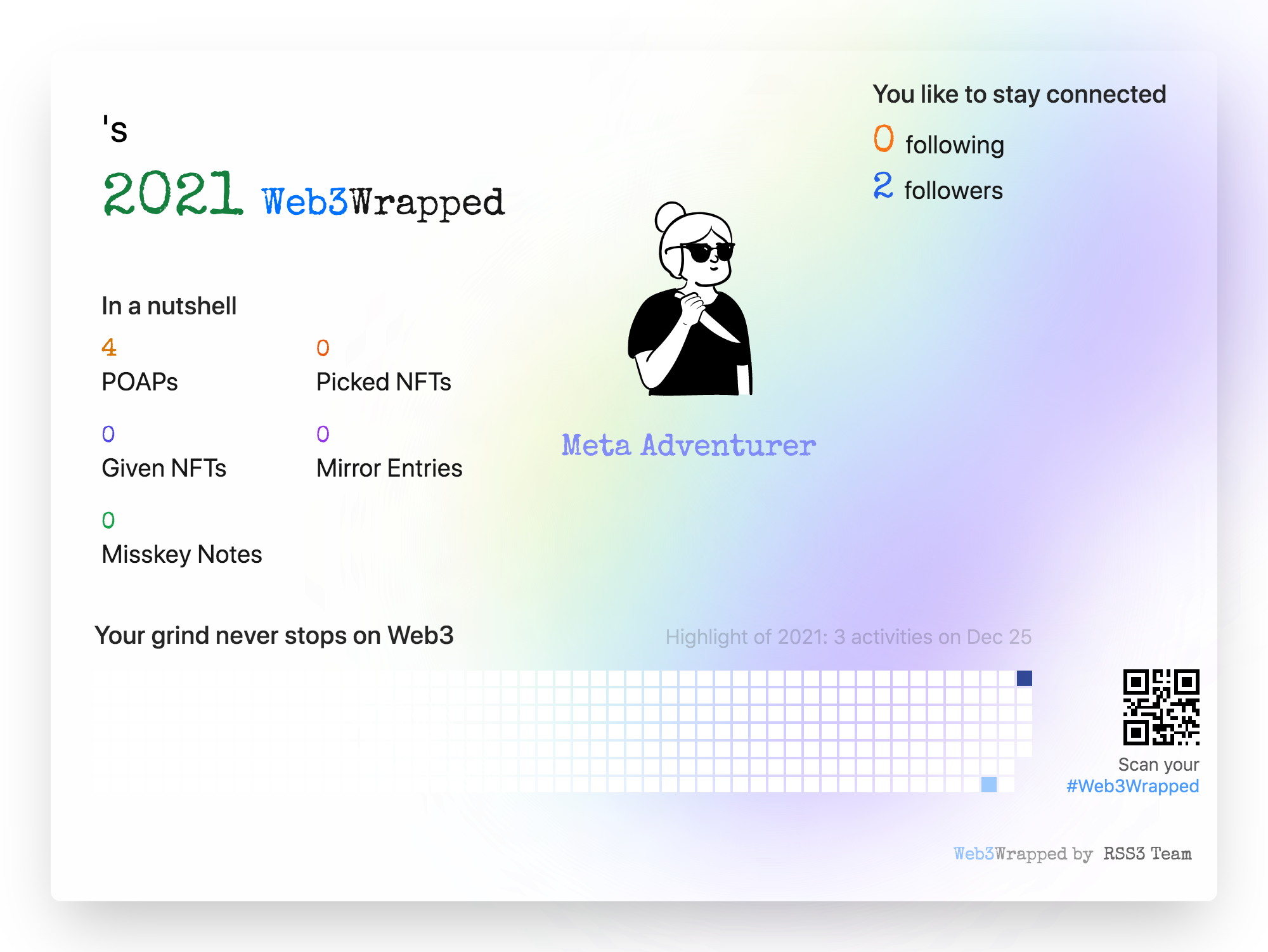The height and width of the screenshot is (952, 1268).
Task: Click the light blue activity grid cell
Action: click(x=989, y=785)
